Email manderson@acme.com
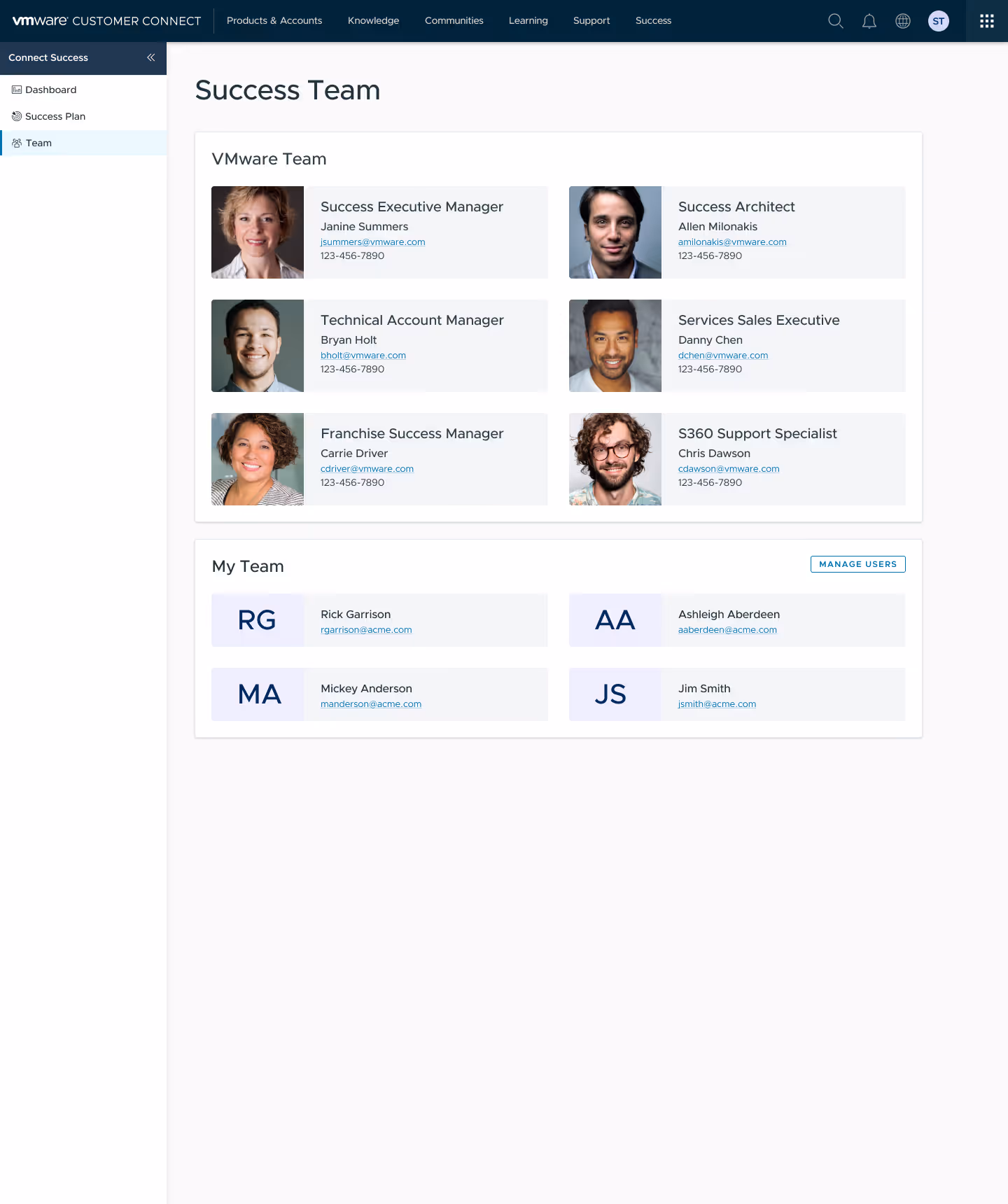The height and width of the screenshot is (1204, 1008). [x=371, y=704]
